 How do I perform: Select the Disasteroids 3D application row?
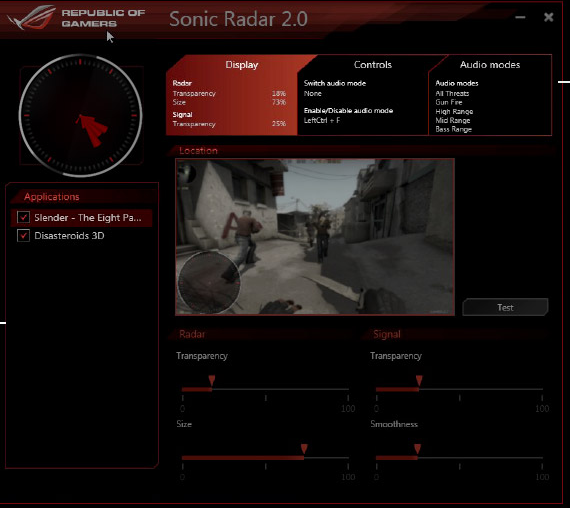coord(81,236)
